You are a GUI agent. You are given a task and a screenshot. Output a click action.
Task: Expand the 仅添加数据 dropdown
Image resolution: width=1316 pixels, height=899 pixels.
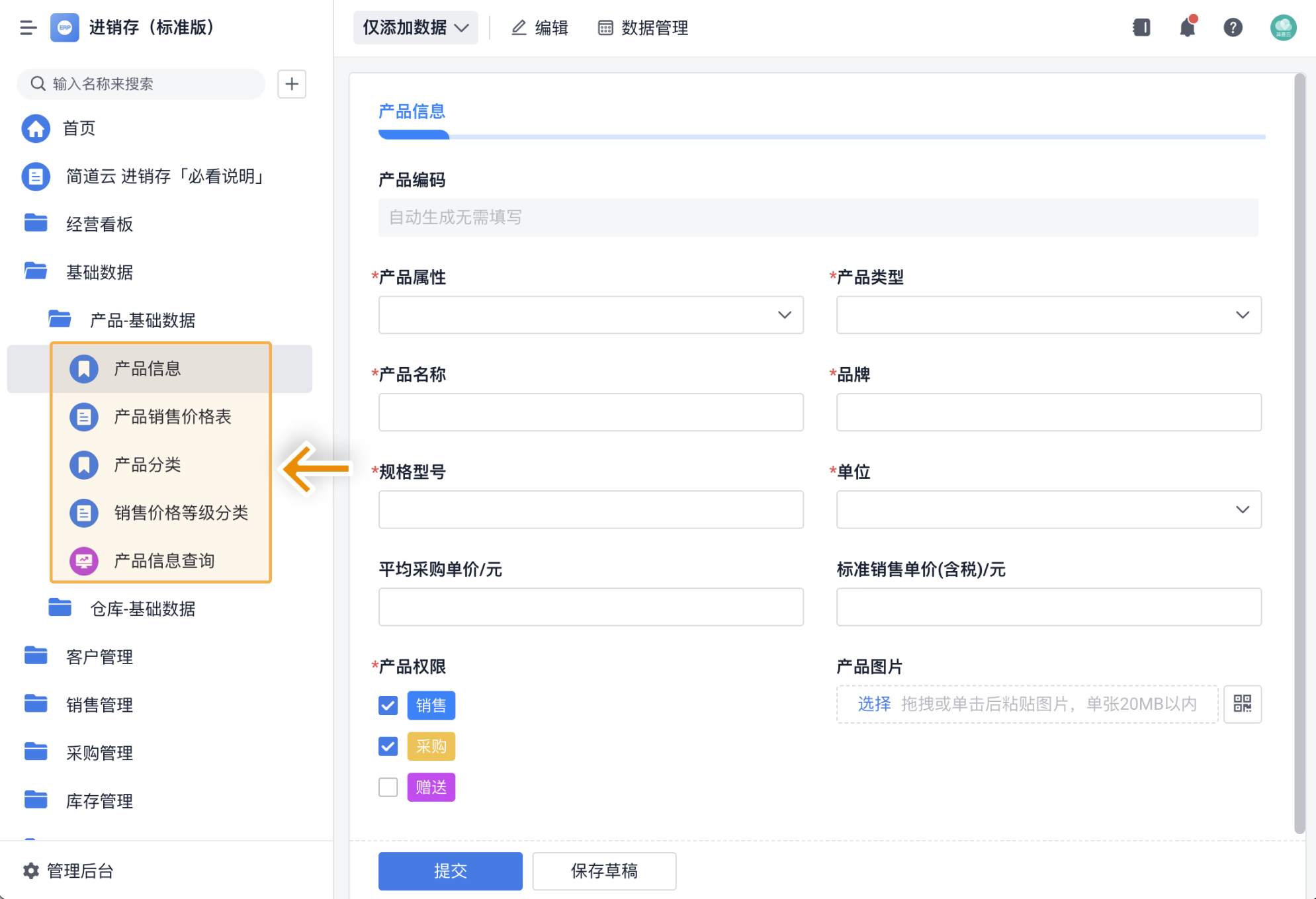[x=416, y=28]
